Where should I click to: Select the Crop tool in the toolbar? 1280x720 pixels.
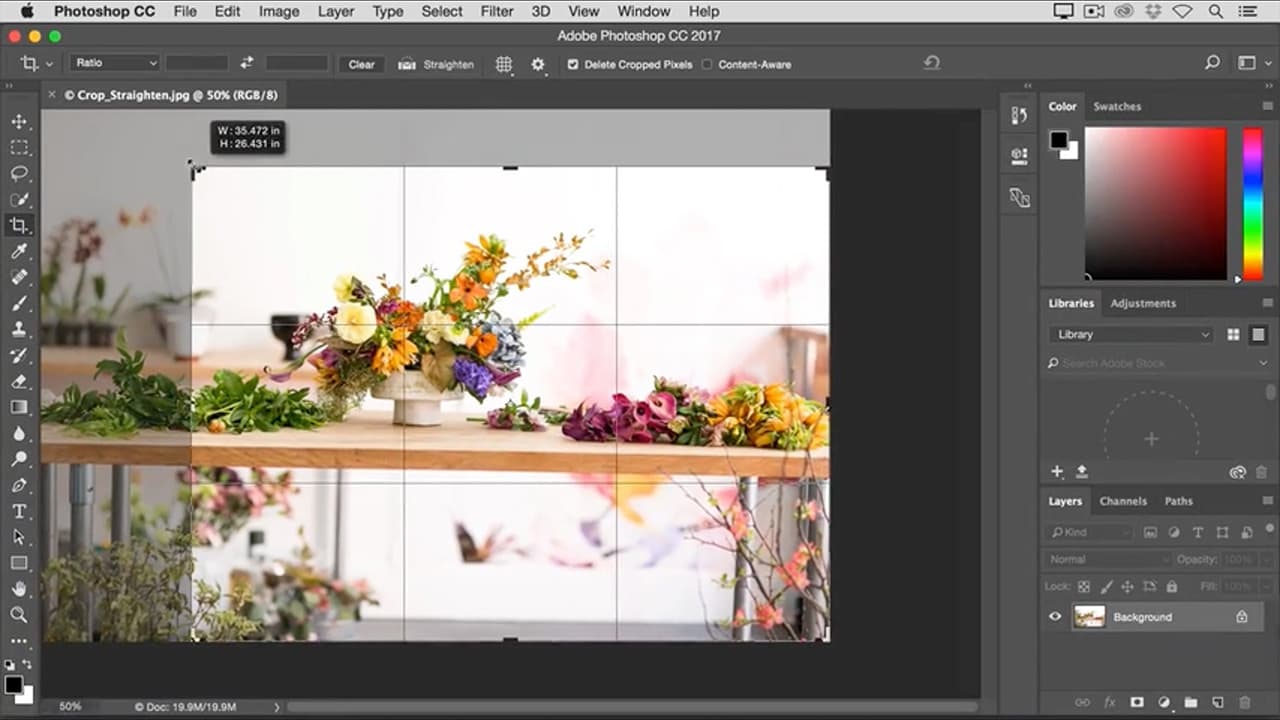19,225
